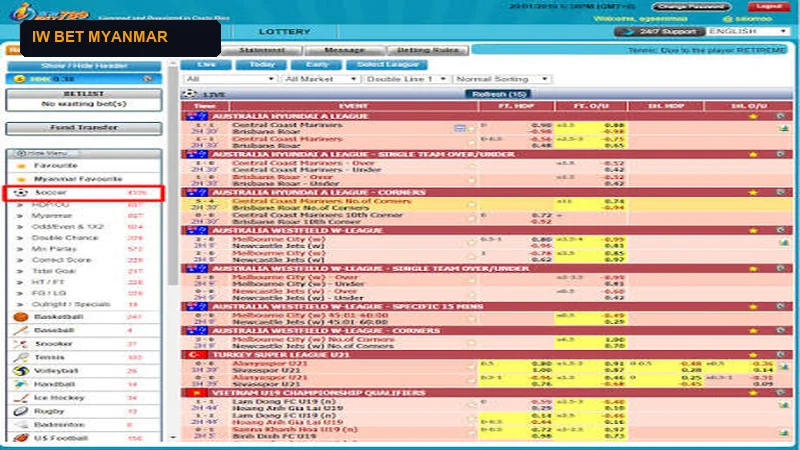Click the Logout button
This screenshot has height=450, width=800.
click(x=768, y=6)
